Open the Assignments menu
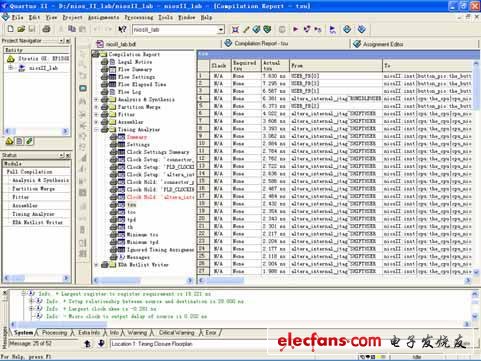This screenshot has width=481, height=361. [103, 17]
